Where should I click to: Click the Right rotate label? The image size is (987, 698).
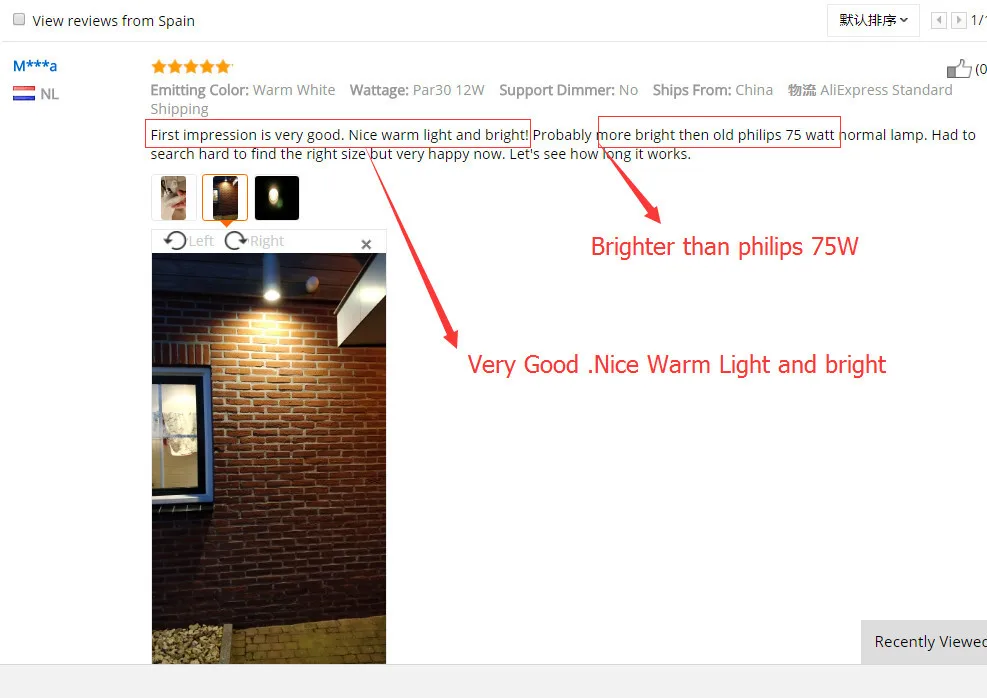pos(267,241)
